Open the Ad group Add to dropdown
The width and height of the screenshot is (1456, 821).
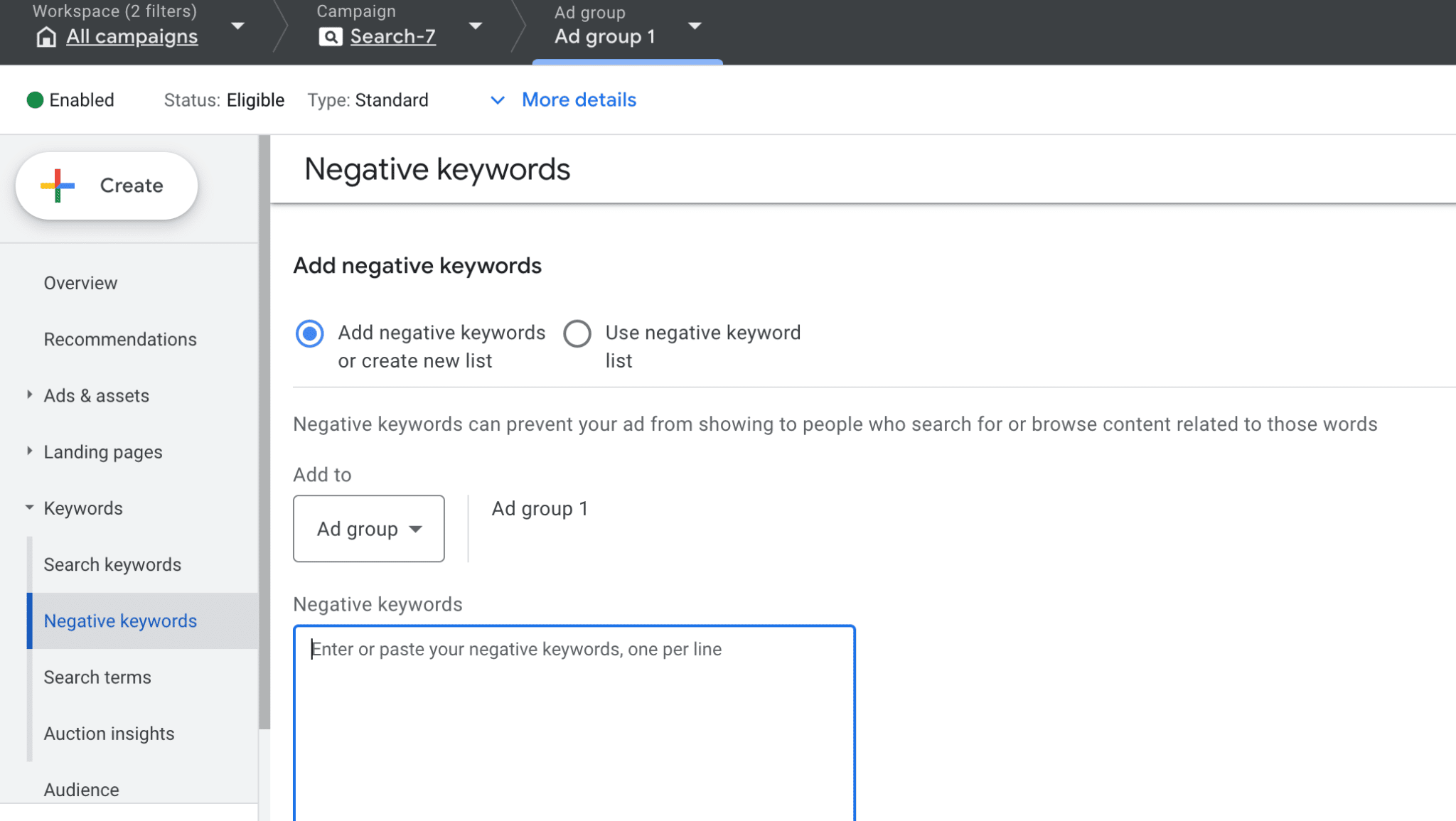(369, 529)
